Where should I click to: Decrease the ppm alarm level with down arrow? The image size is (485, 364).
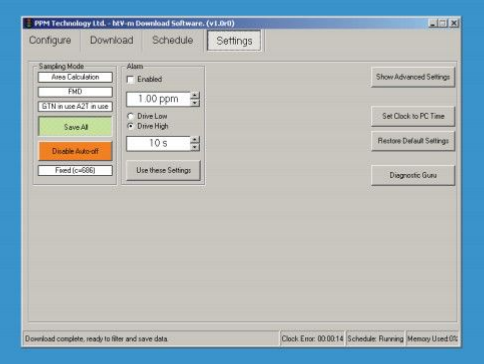195,103
